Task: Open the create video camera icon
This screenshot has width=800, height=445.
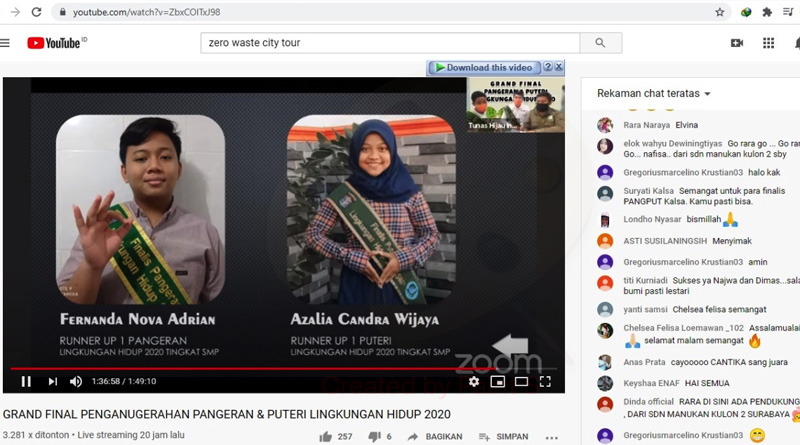Action: [x=737, y=43]
